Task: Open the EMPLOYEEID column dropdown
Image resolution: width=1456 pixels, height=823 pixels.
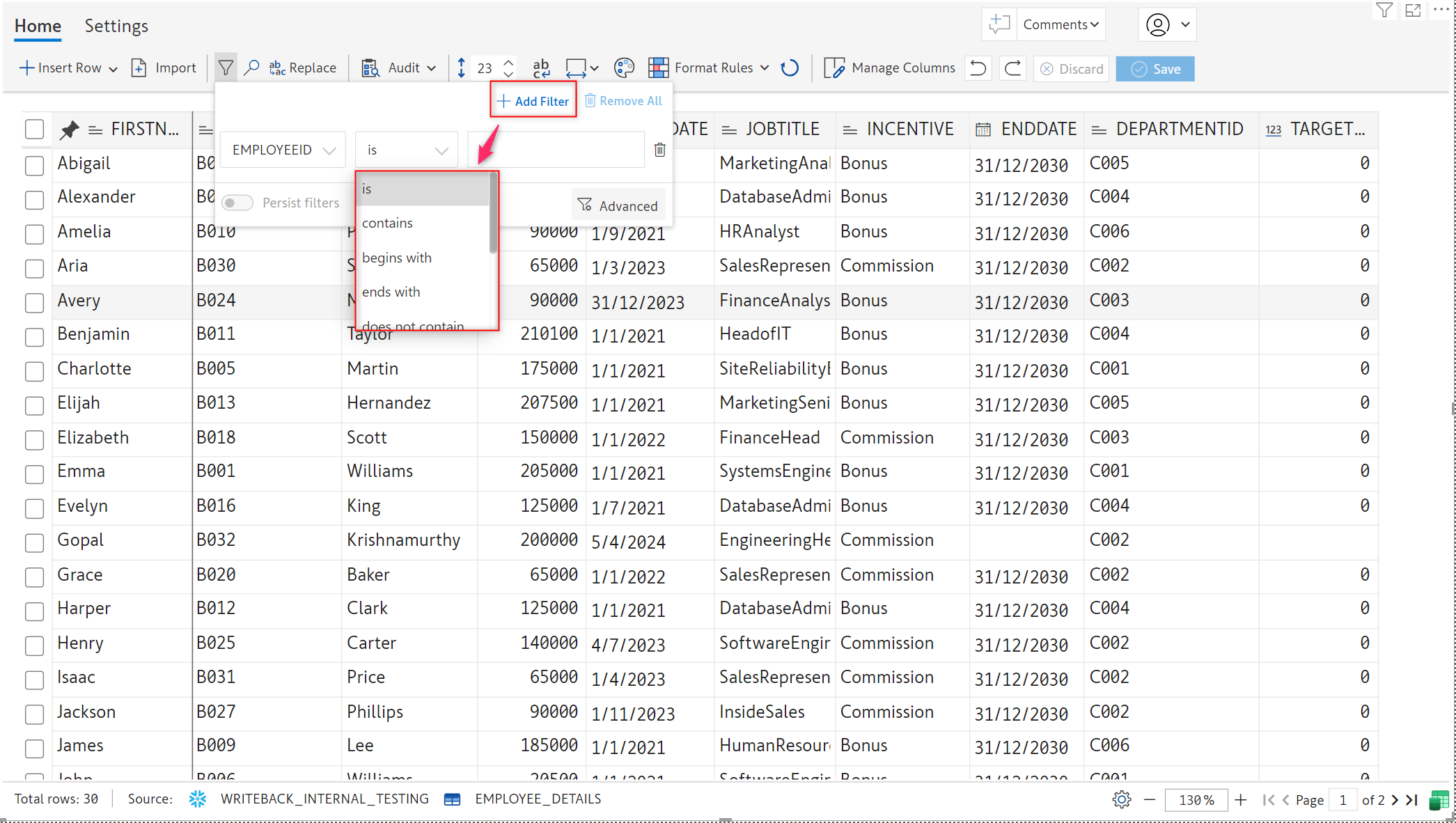Action: coord(283,150)
